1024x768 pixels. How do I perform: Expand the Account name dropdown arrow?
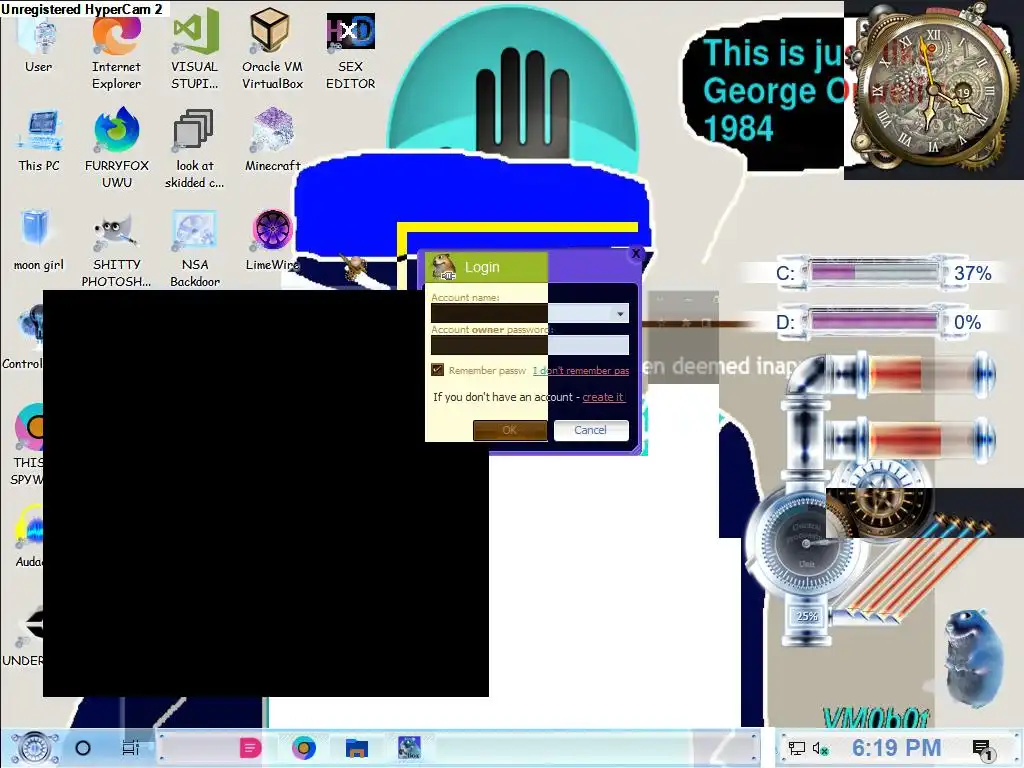(620, 314)
